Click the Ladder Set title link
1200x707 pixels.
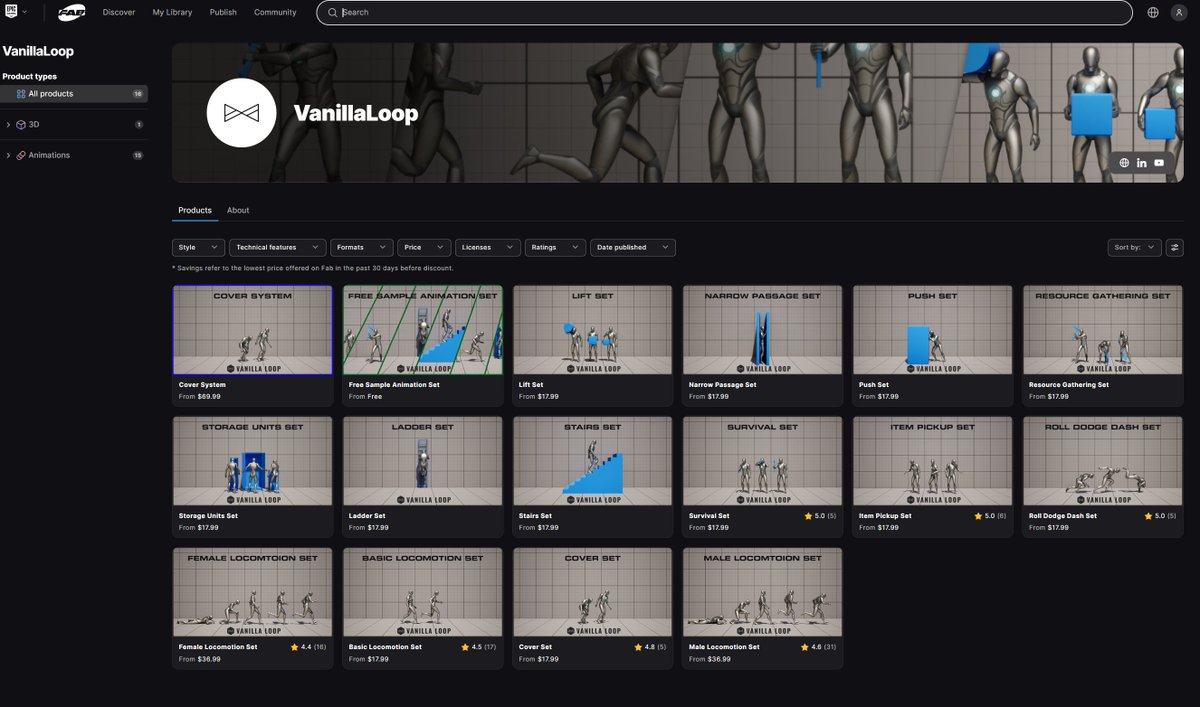(x=367, y=516)
